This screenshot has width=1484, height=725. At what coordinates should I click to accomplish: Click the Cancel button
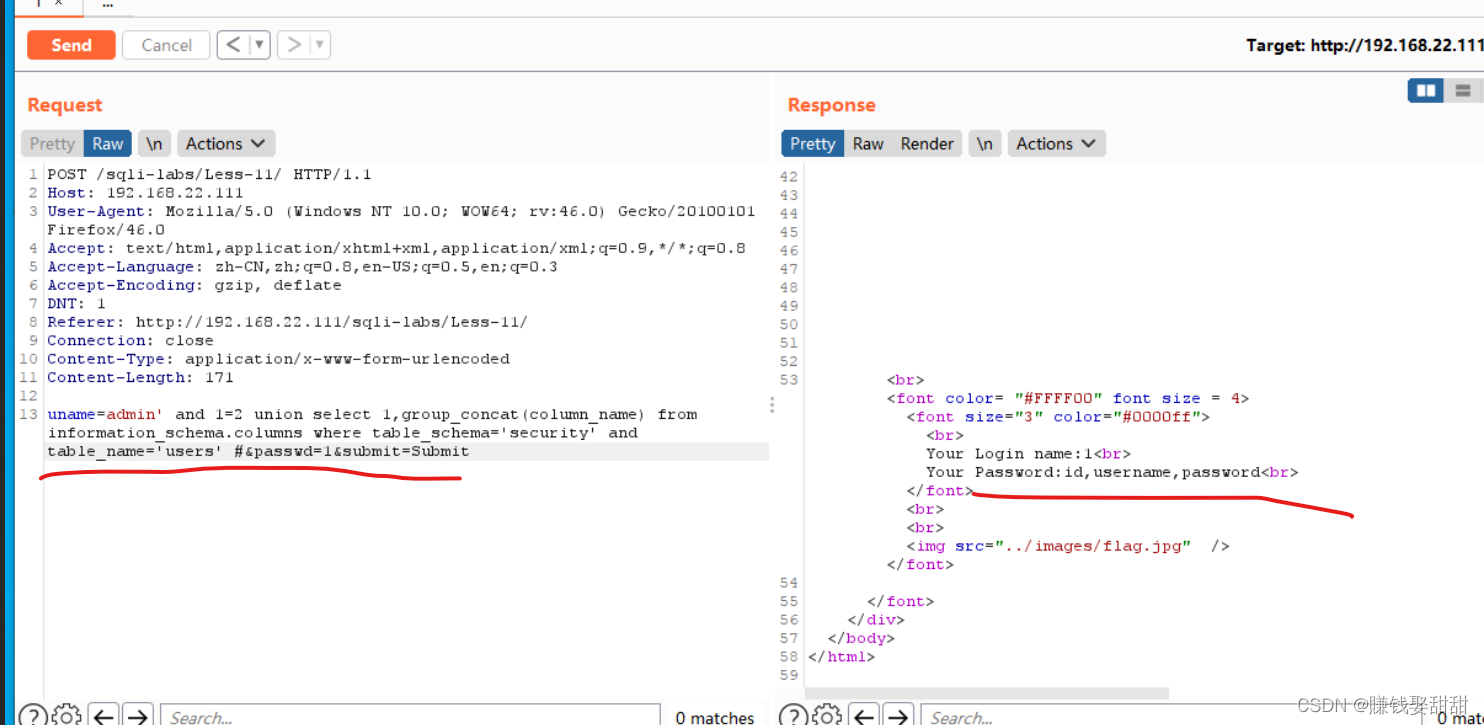pos(166,45)
